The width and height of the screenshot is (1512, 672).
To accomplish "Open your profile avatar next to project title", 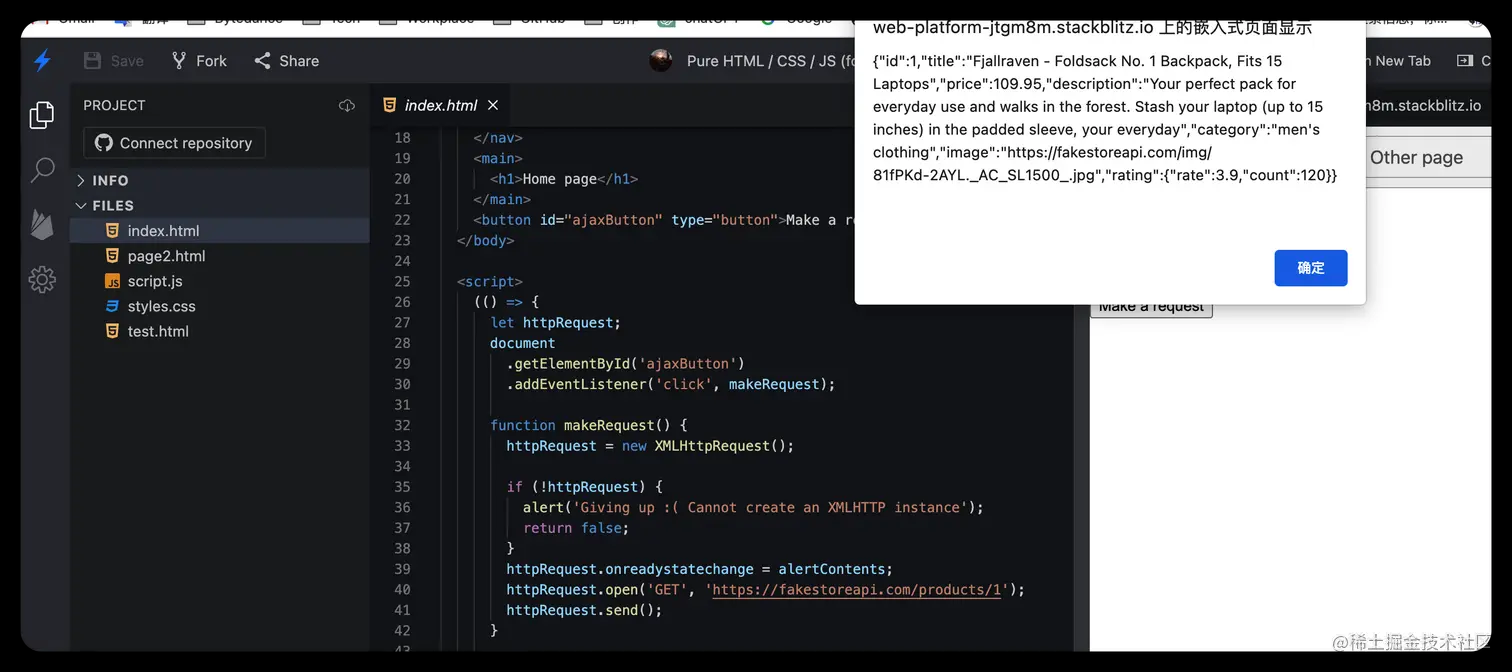I will pos(660,61).
